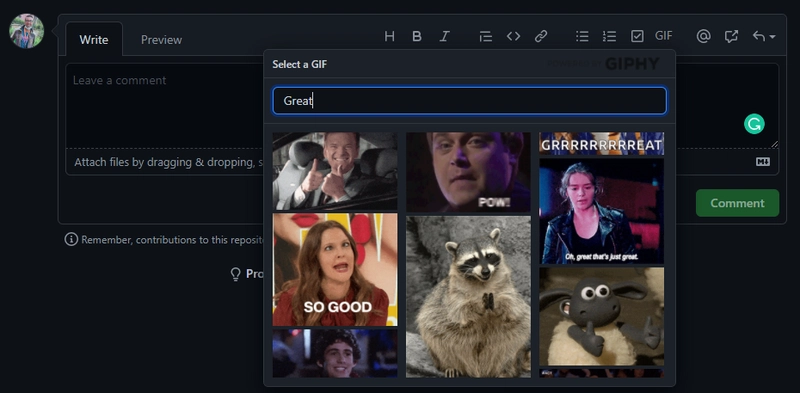
Task: Insert a heading with the H icon
Action: click(x=389, y=36)
